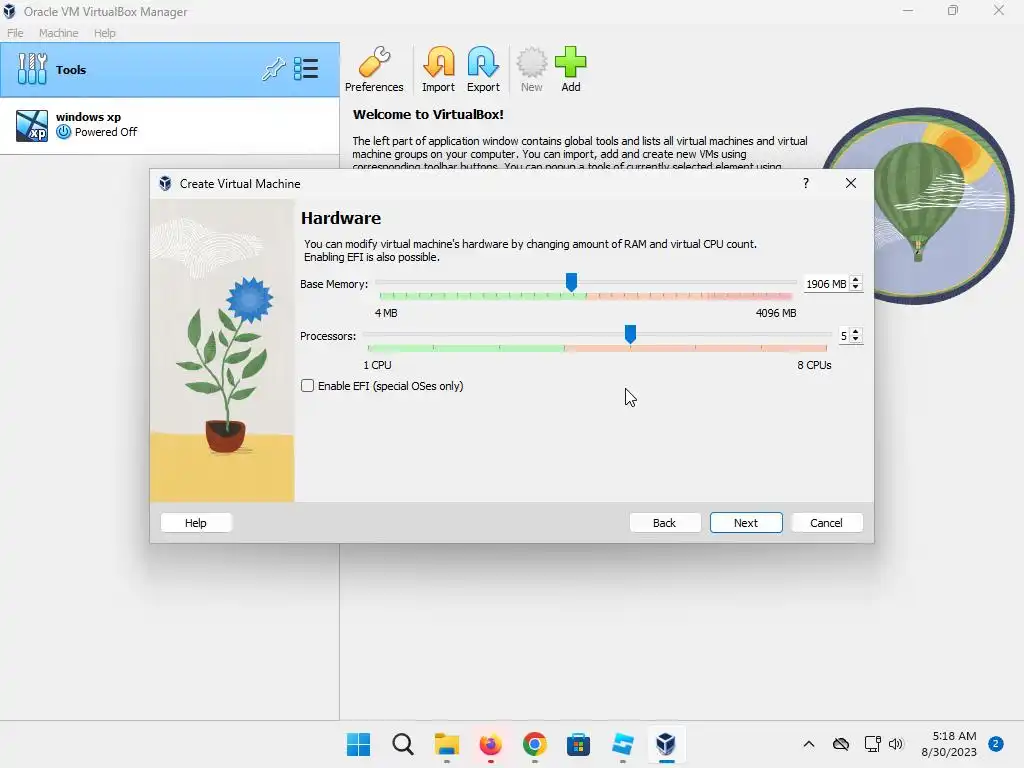This screenshot has height=768, width=1024.
Task: Increase Base Memory with the up stepper arrow
Action: tap(856, 280)
